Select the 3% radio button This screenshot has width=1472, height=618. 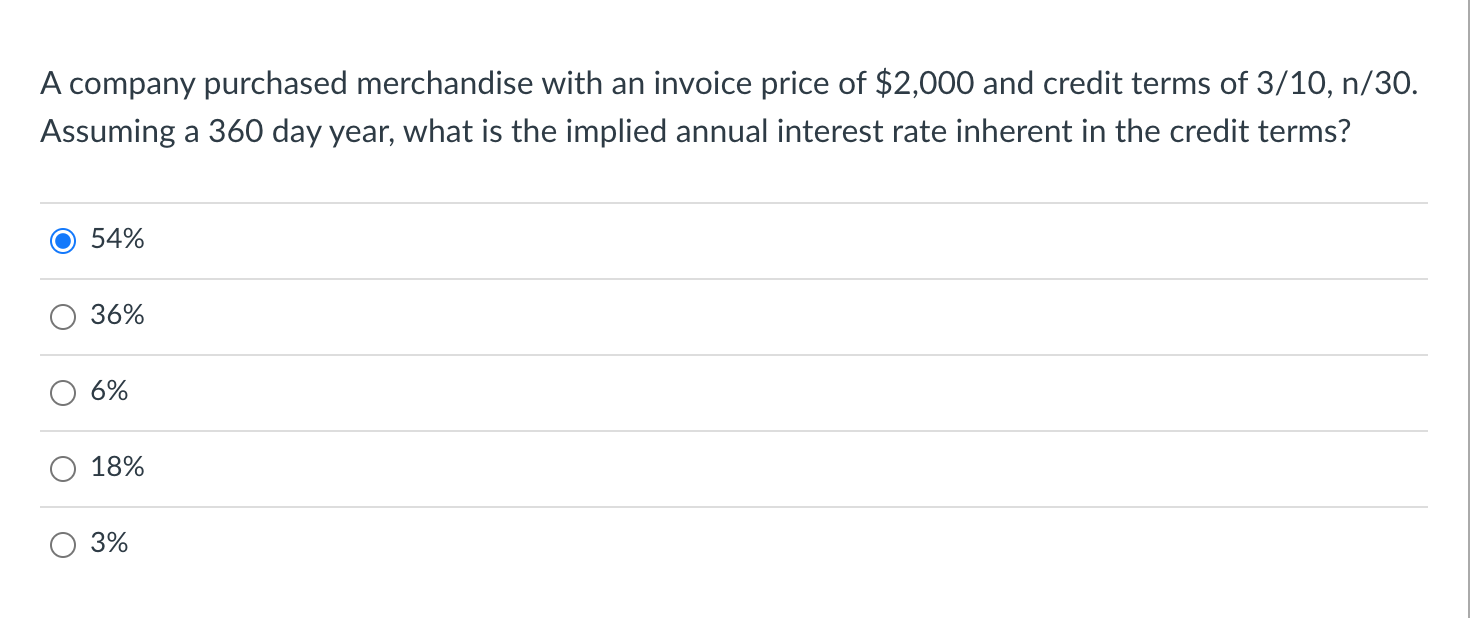tap(63, 545)
